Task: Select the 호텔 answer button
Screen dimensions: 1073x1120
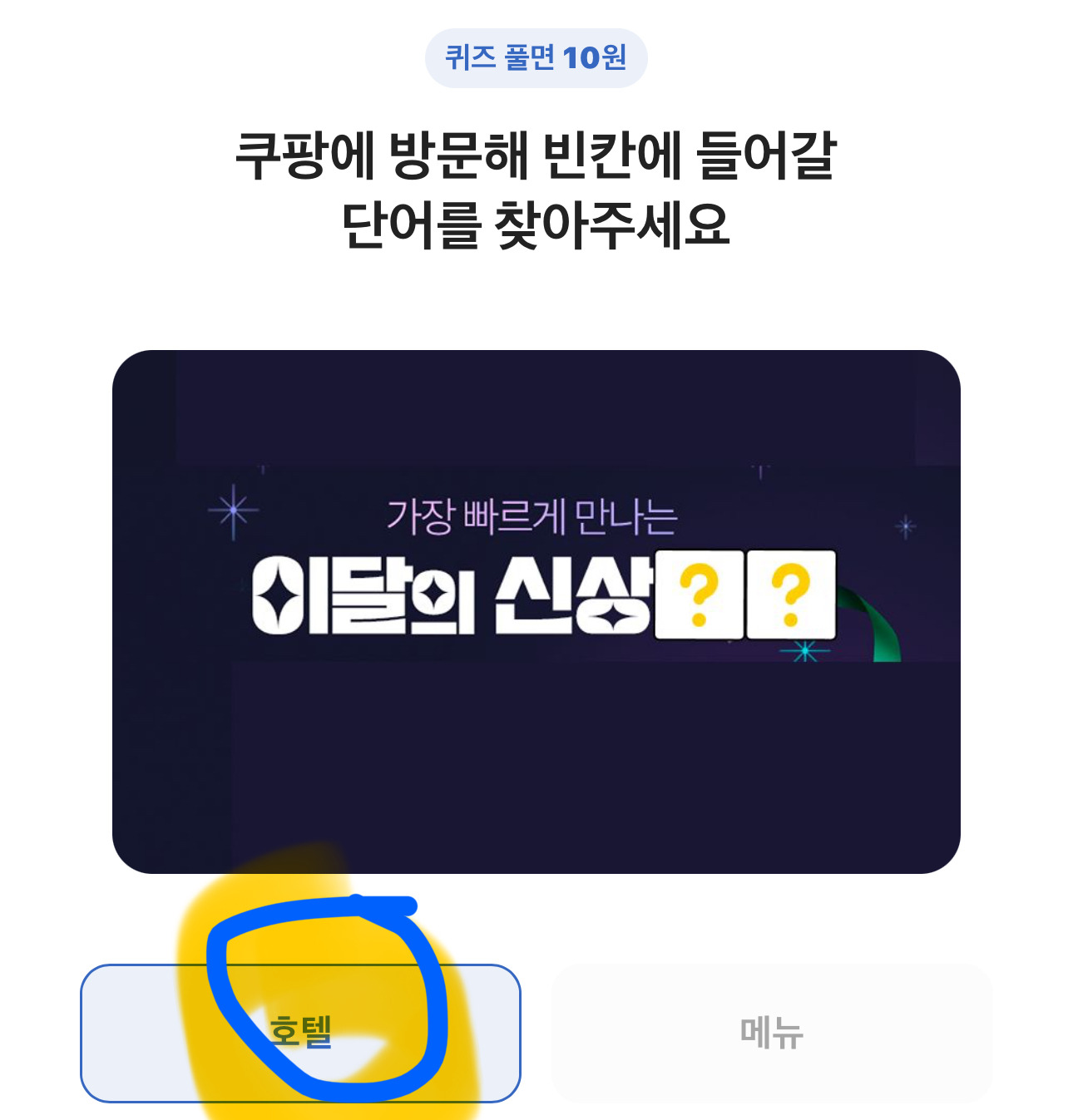Action: pos(300,1034)
